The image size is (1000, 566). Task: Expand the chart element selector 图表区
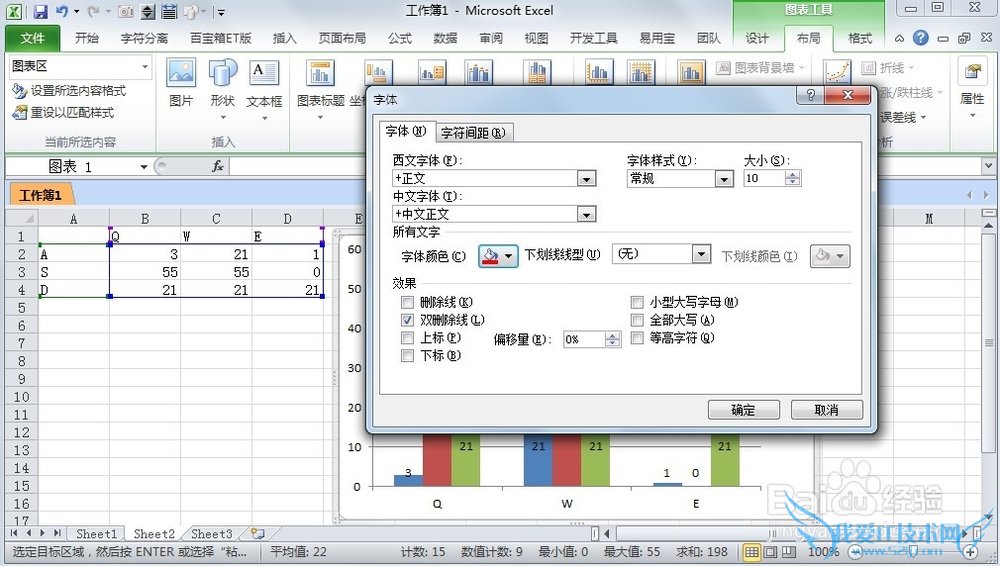click(x=145, y=66)
